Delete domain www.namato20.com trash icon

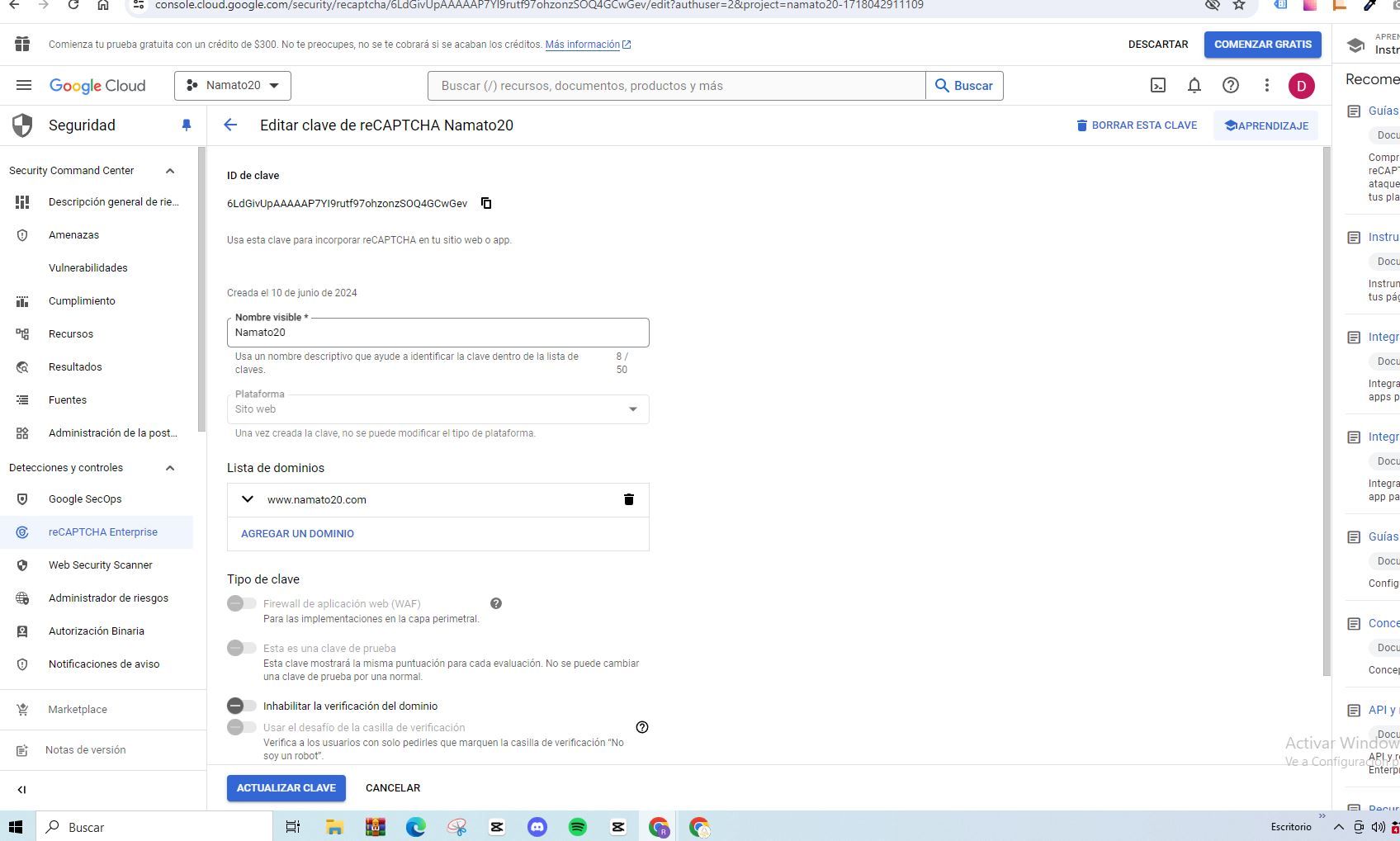(629, 499)
